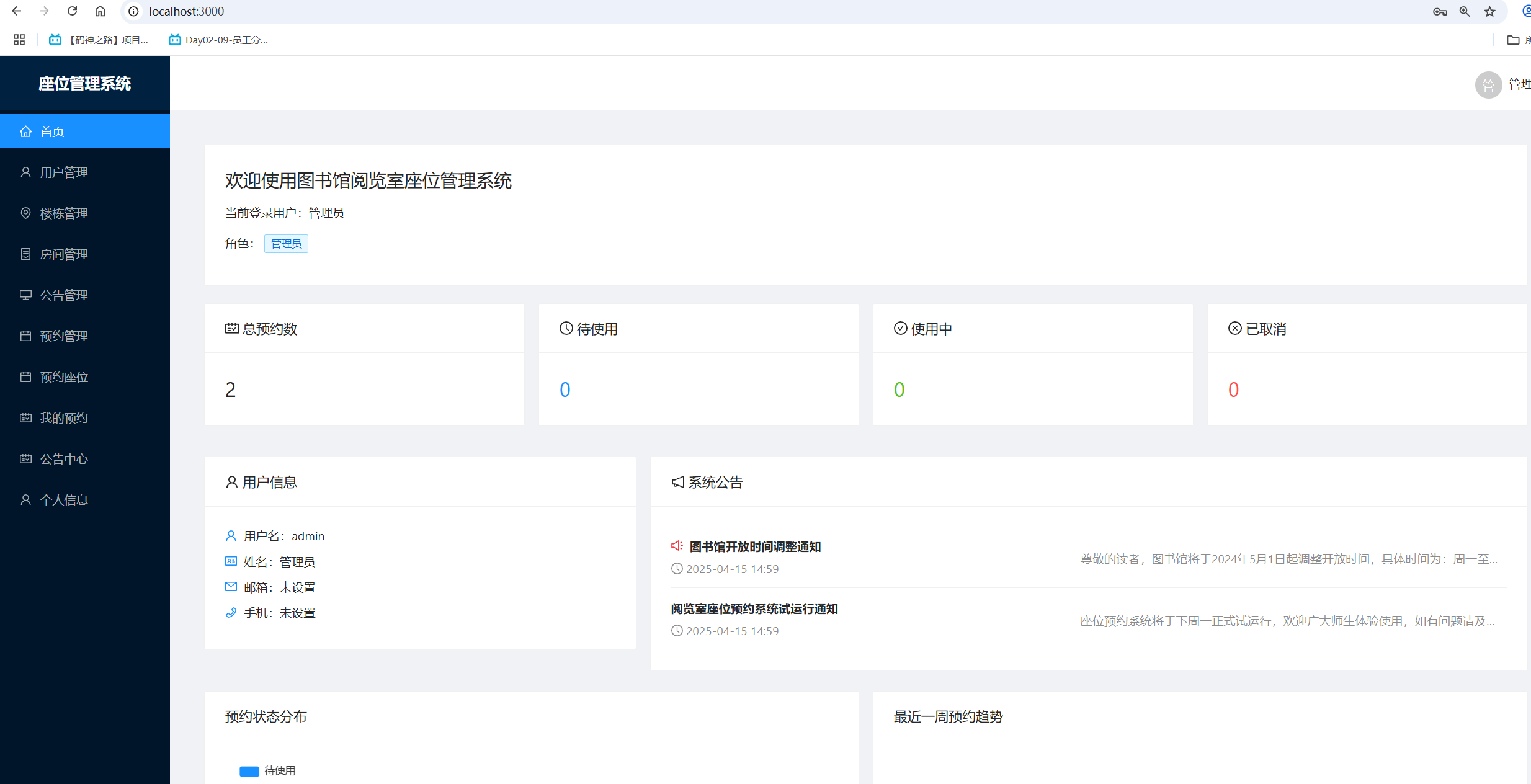The image size is (1531, 784).
Task: Open browser apps grid icon in bookmarks bar
Action: [19, 40]
